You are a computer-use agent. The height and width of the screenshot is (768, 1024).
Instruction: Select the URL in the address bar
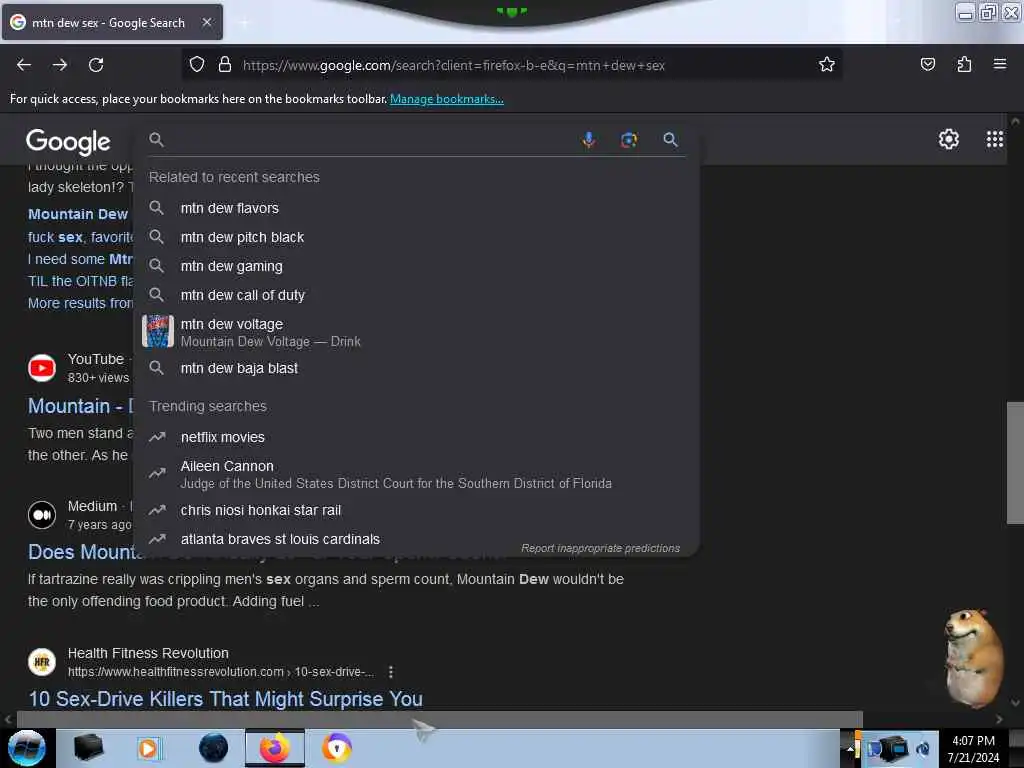pyautogui.click(x=453, y=65)
